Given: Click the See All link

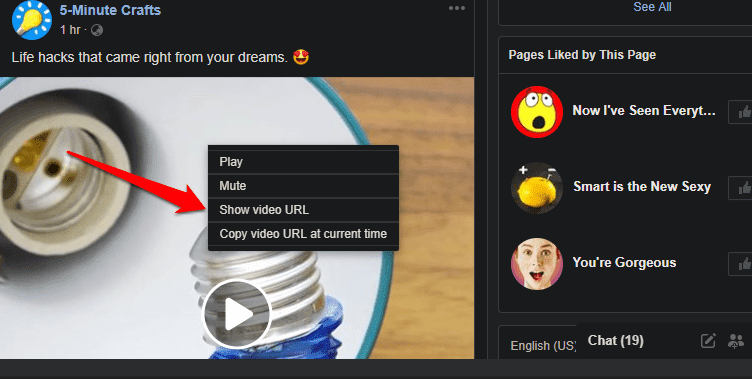Looking at the screenshot, I should (x=652, y=7).
